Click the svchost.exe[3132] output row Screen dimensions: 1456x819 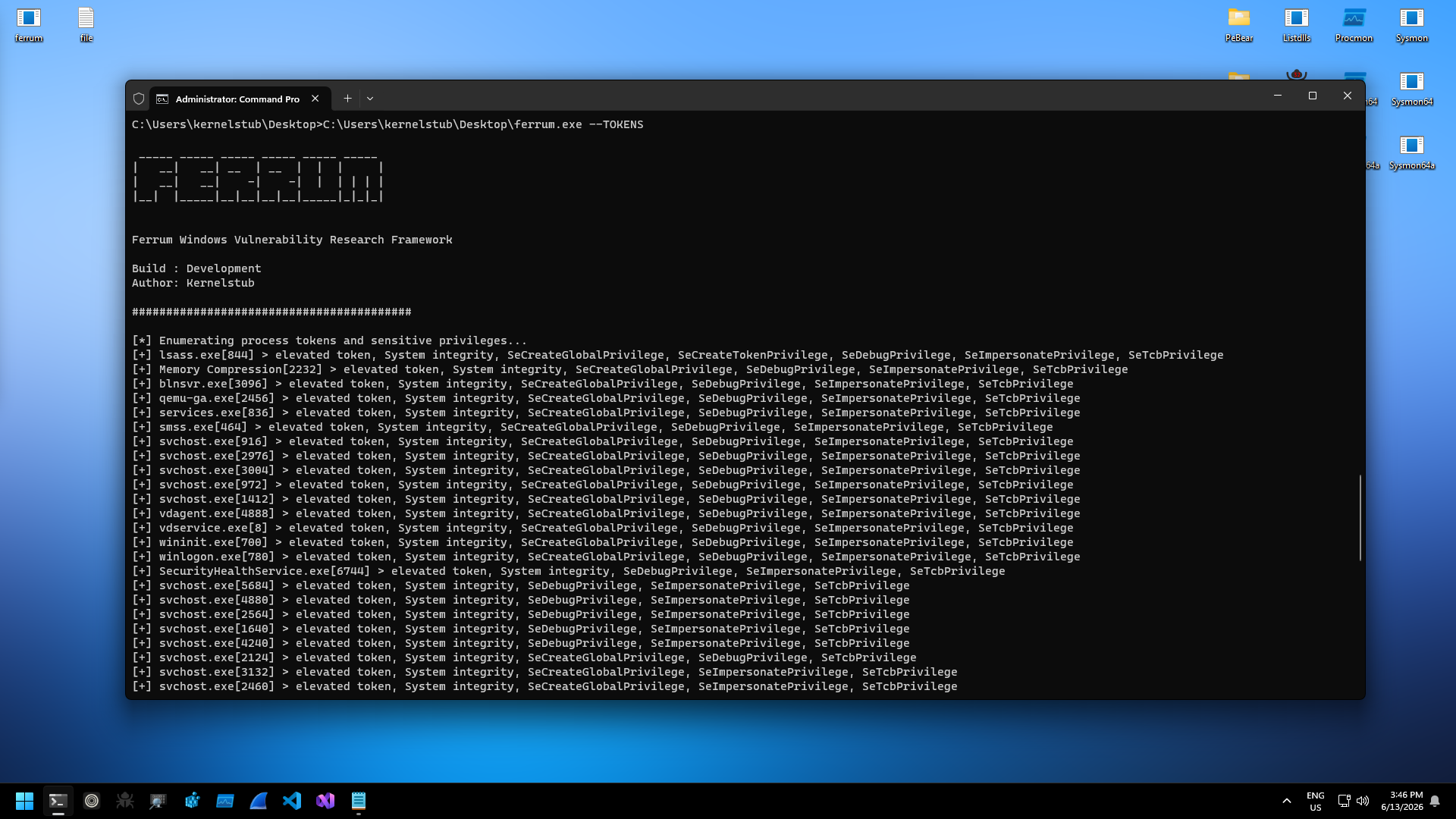pos(544,672)
